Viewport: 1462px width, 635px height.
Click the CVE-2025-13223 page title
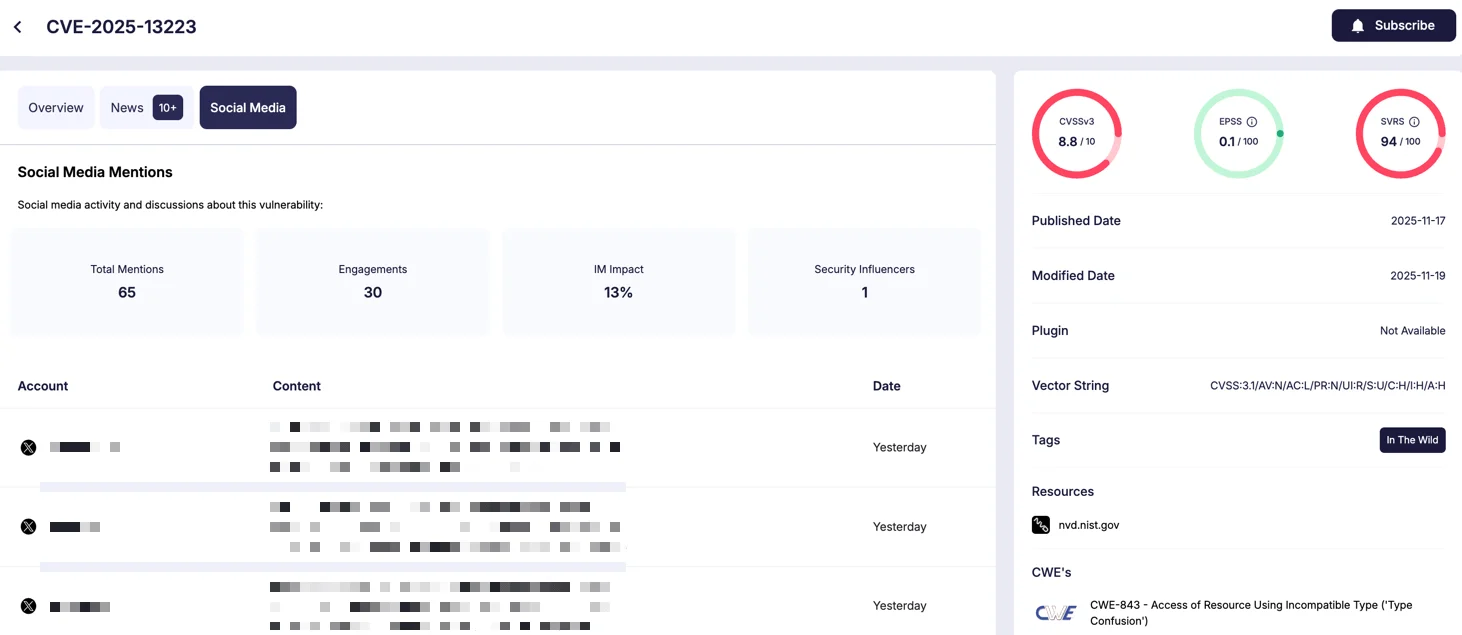tap(121, 27)
